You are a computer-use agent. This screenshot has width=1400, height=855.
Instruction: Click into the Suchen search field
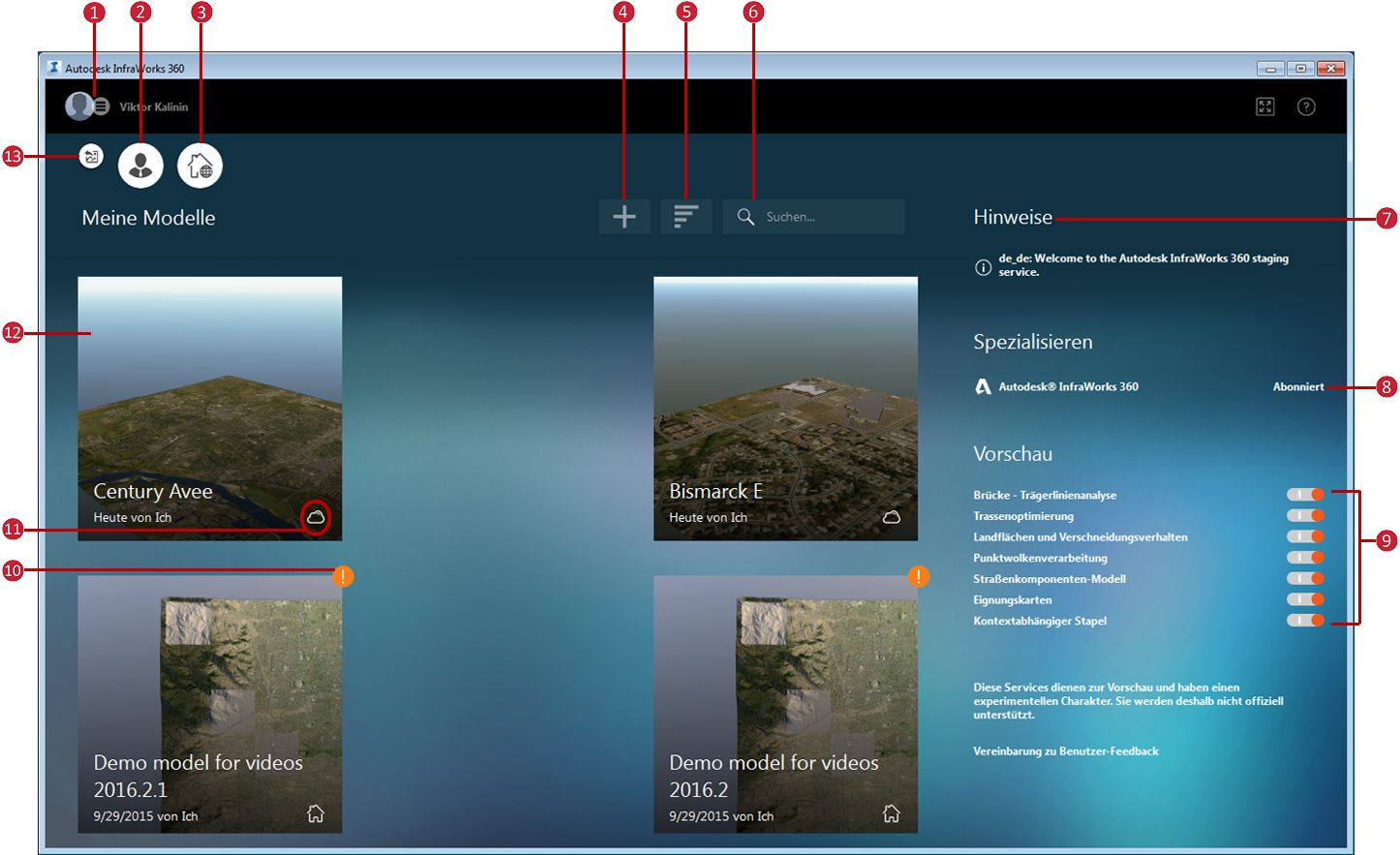point(814,216)
